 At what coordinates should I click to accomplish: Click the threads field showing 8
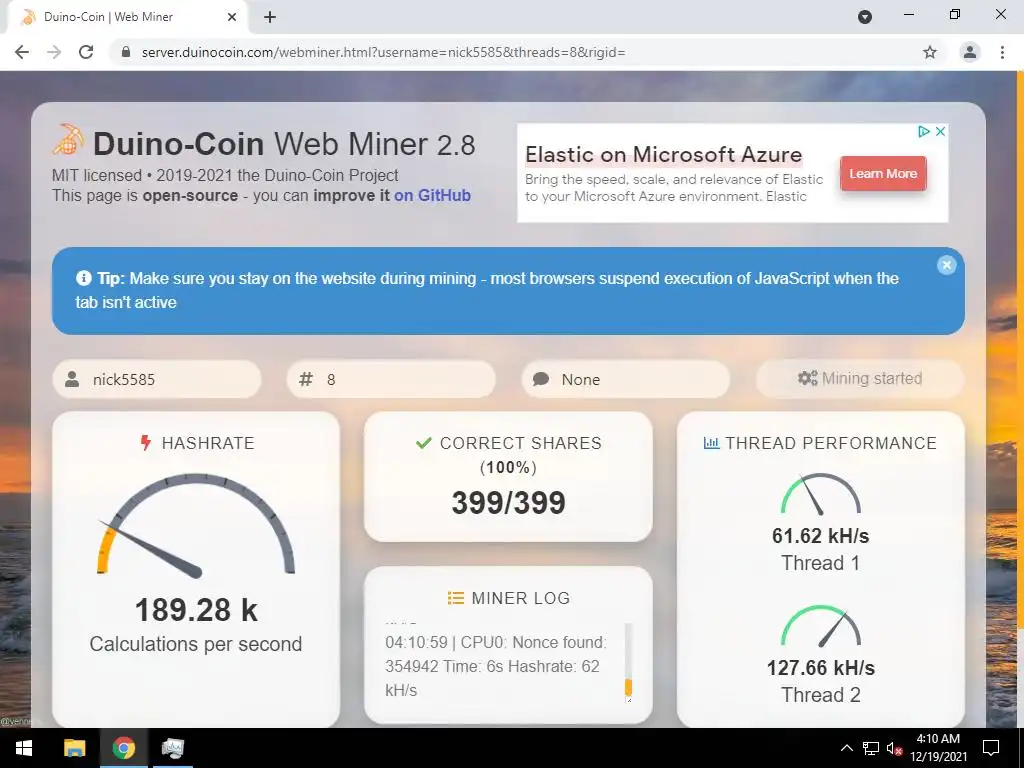[x=391, y=379]
